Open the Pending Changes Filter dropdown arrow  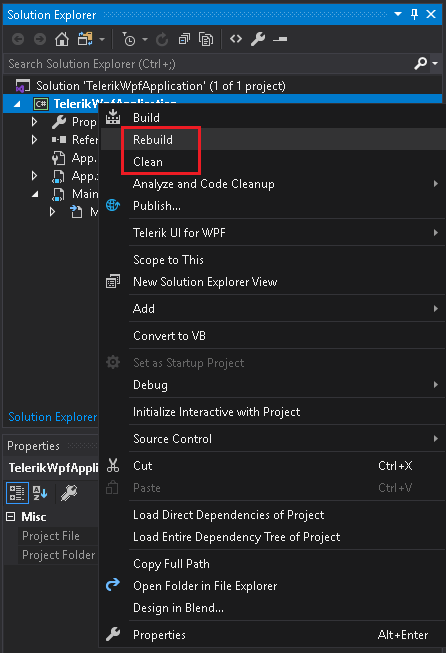pos(145,40)
